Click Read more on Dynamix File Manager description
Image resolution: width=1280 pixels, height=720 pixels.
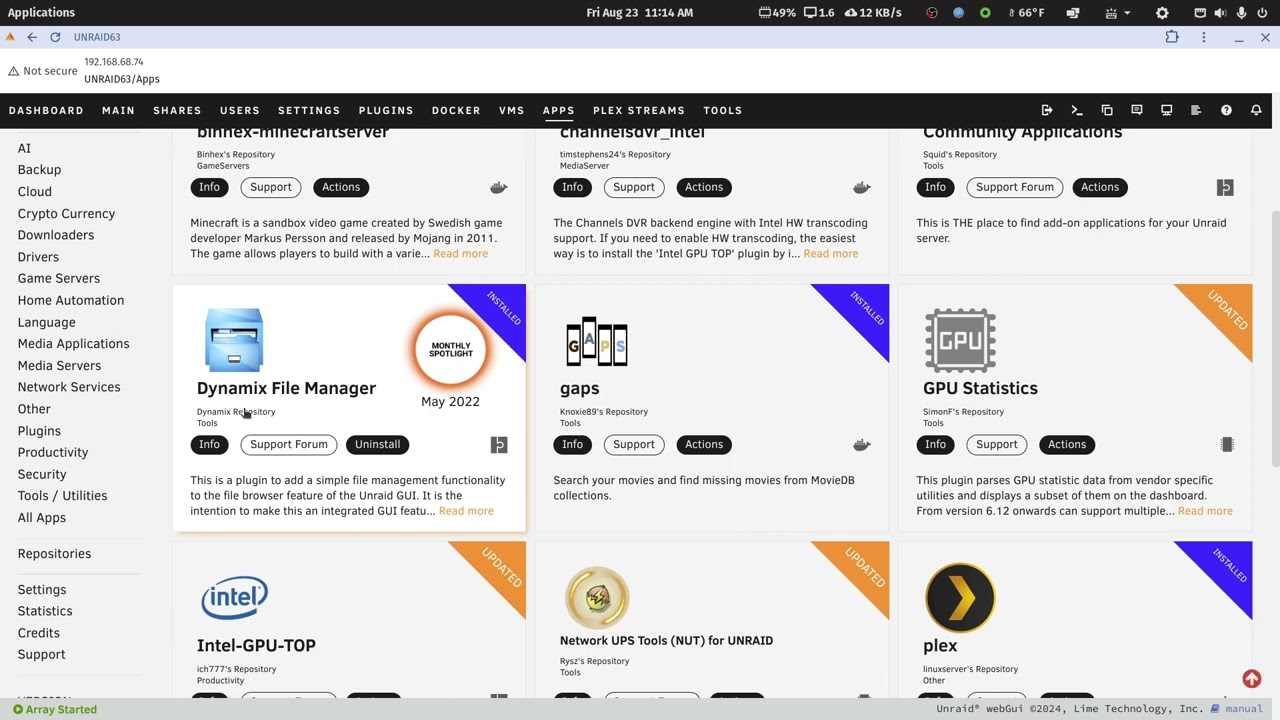[466, 511]
